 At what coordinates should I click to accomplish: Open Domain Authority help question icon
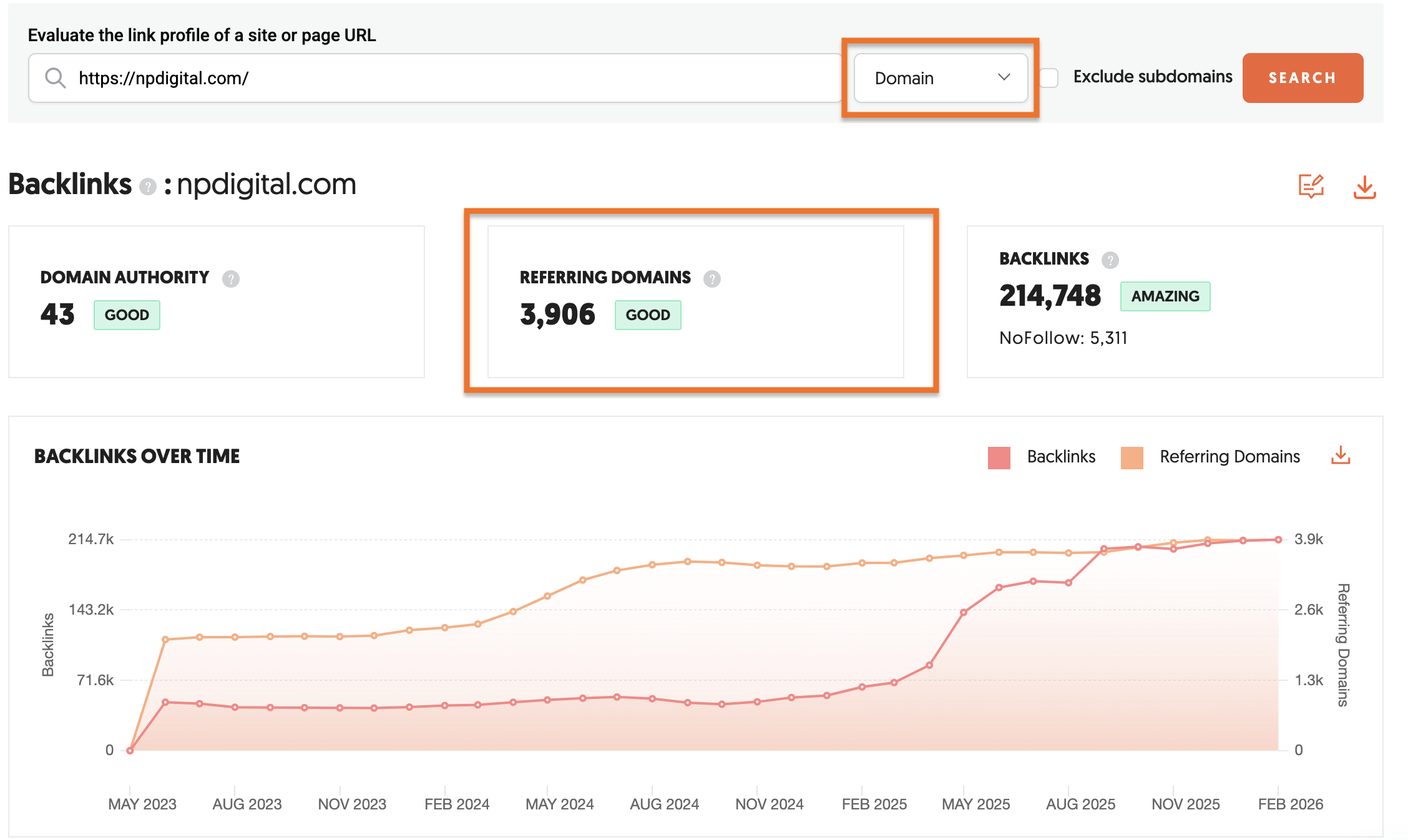tap(231, 278)
